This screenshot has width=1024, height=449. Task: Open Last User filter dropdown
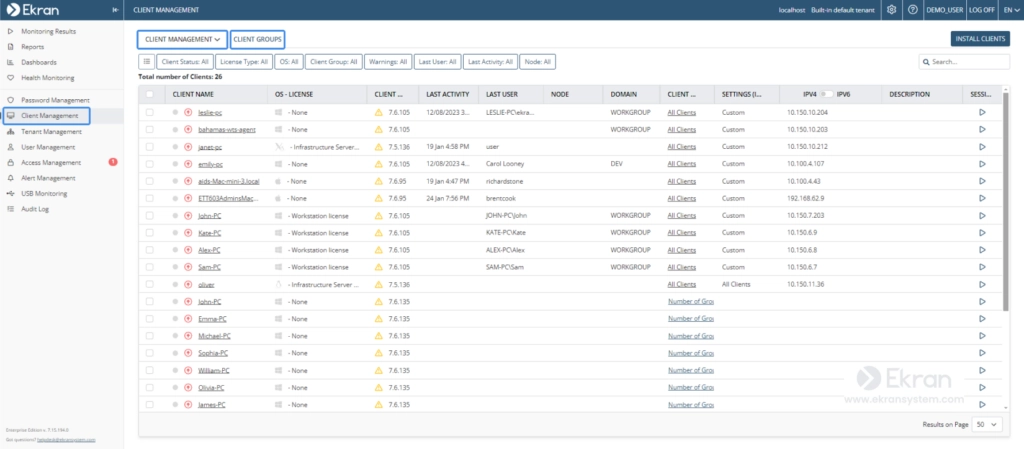[x=437, y=61]
